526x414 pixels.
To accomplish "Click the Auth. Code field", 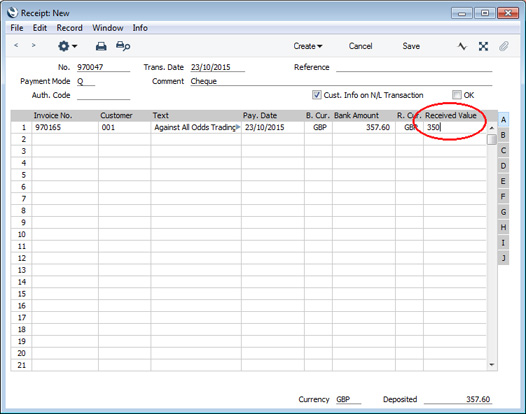I will point(103,95).
